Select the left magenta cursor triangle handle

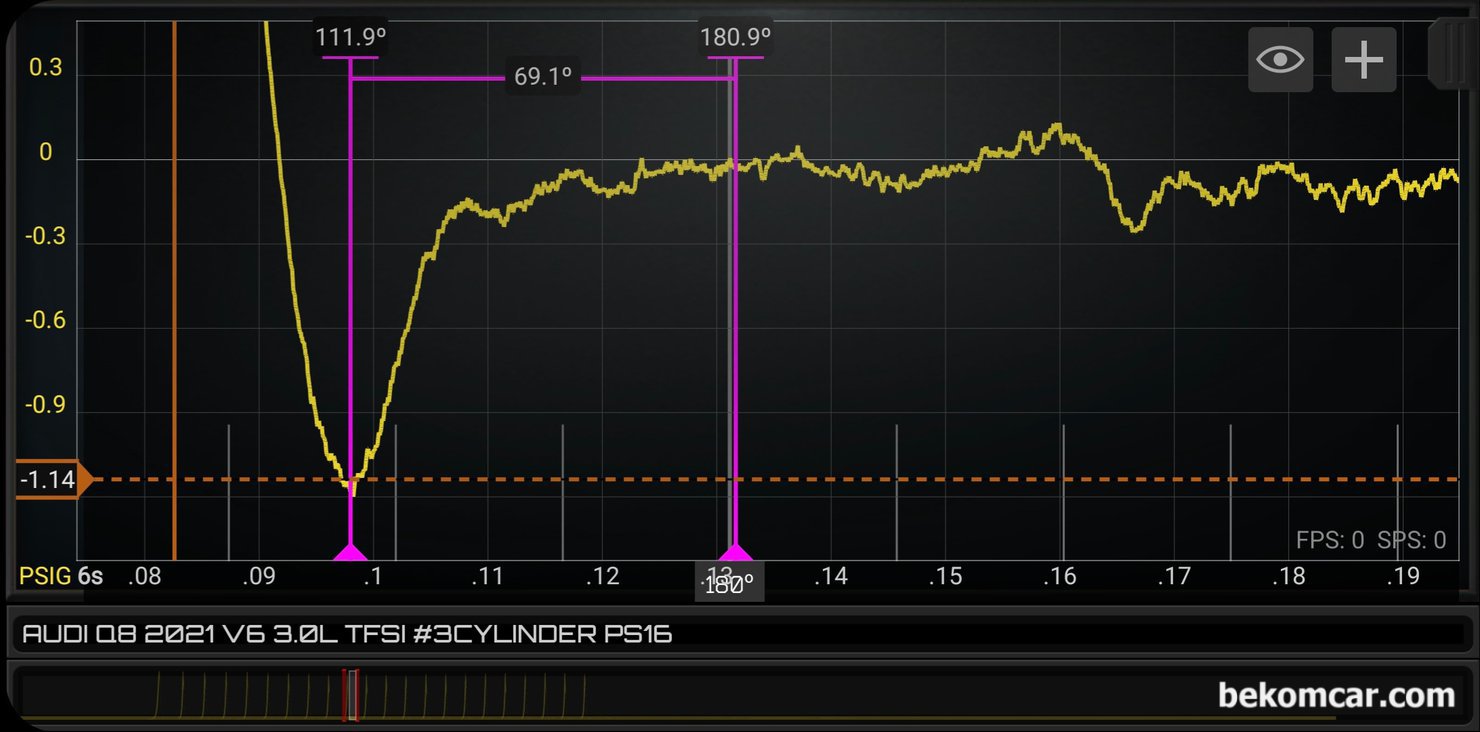[x=350, y=552]
